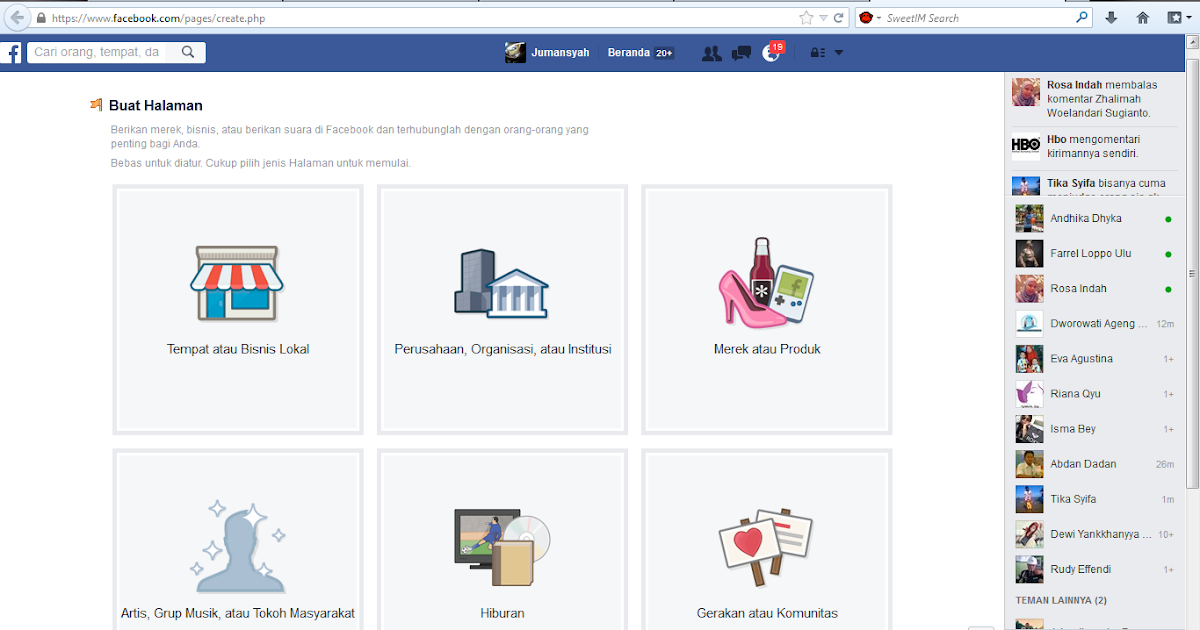Screen dimensions: 1200x630
Task: Click HBO logo thumbnail in ticker
Action: tap(1026, 146)
